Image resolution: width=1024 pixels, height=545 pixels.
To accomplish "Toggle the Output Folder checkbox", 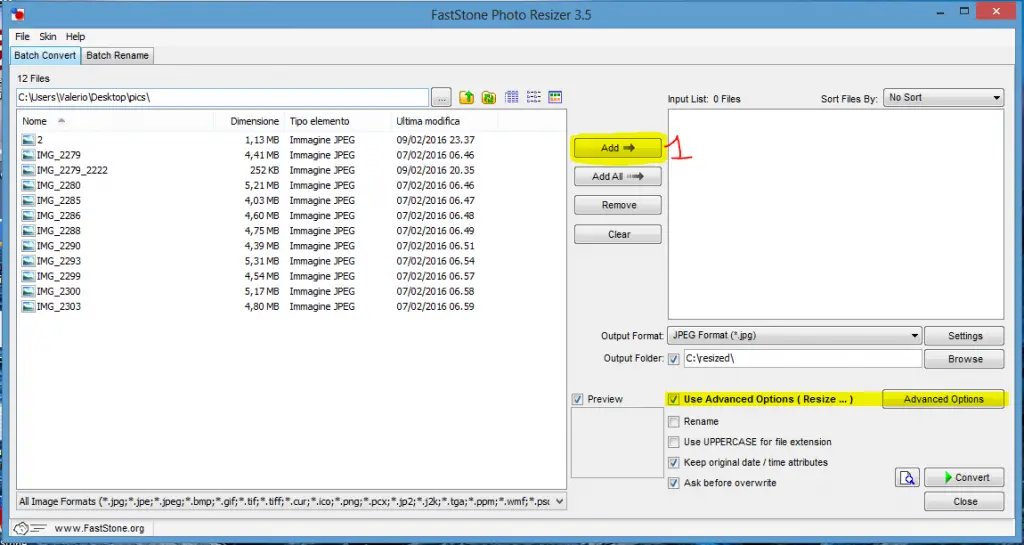I will coord(674,359).
